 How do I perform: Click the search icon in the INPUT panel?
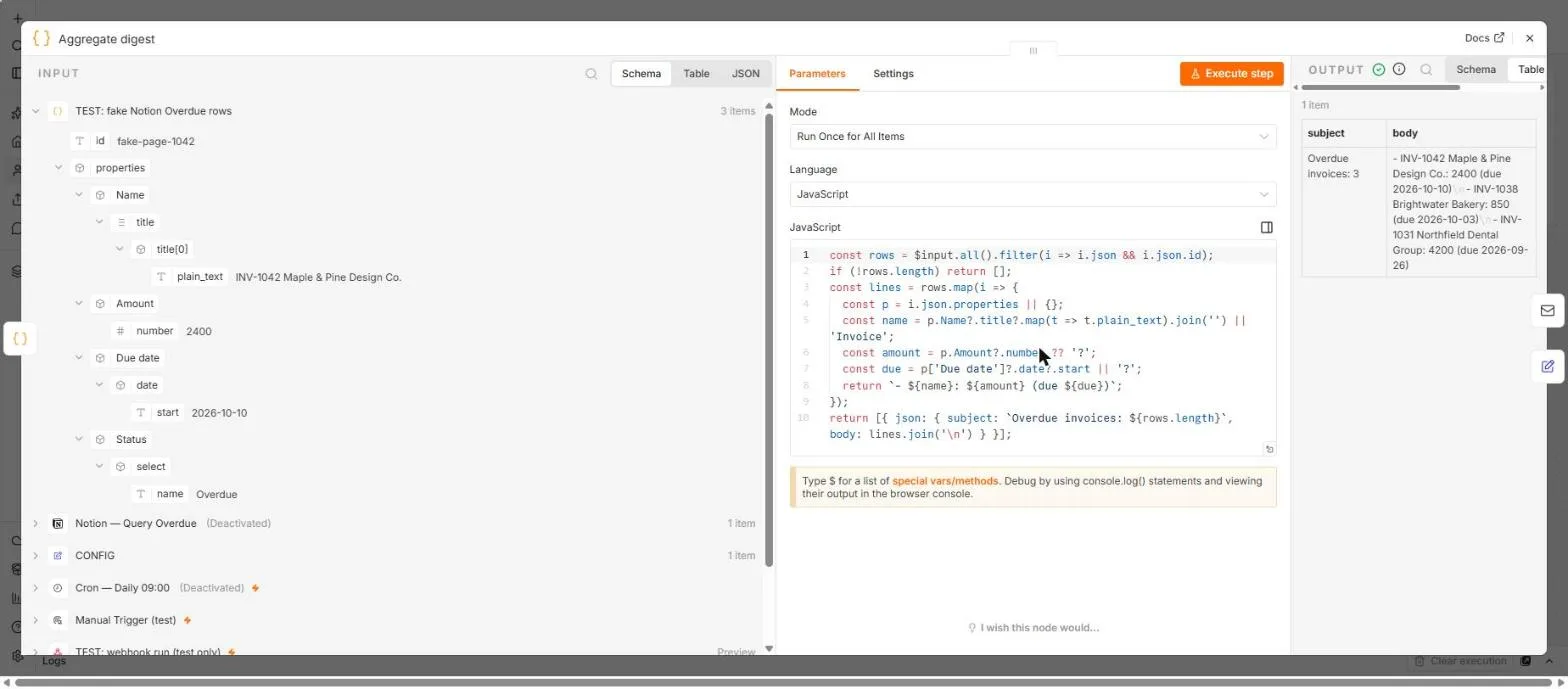tap(591, 73)
